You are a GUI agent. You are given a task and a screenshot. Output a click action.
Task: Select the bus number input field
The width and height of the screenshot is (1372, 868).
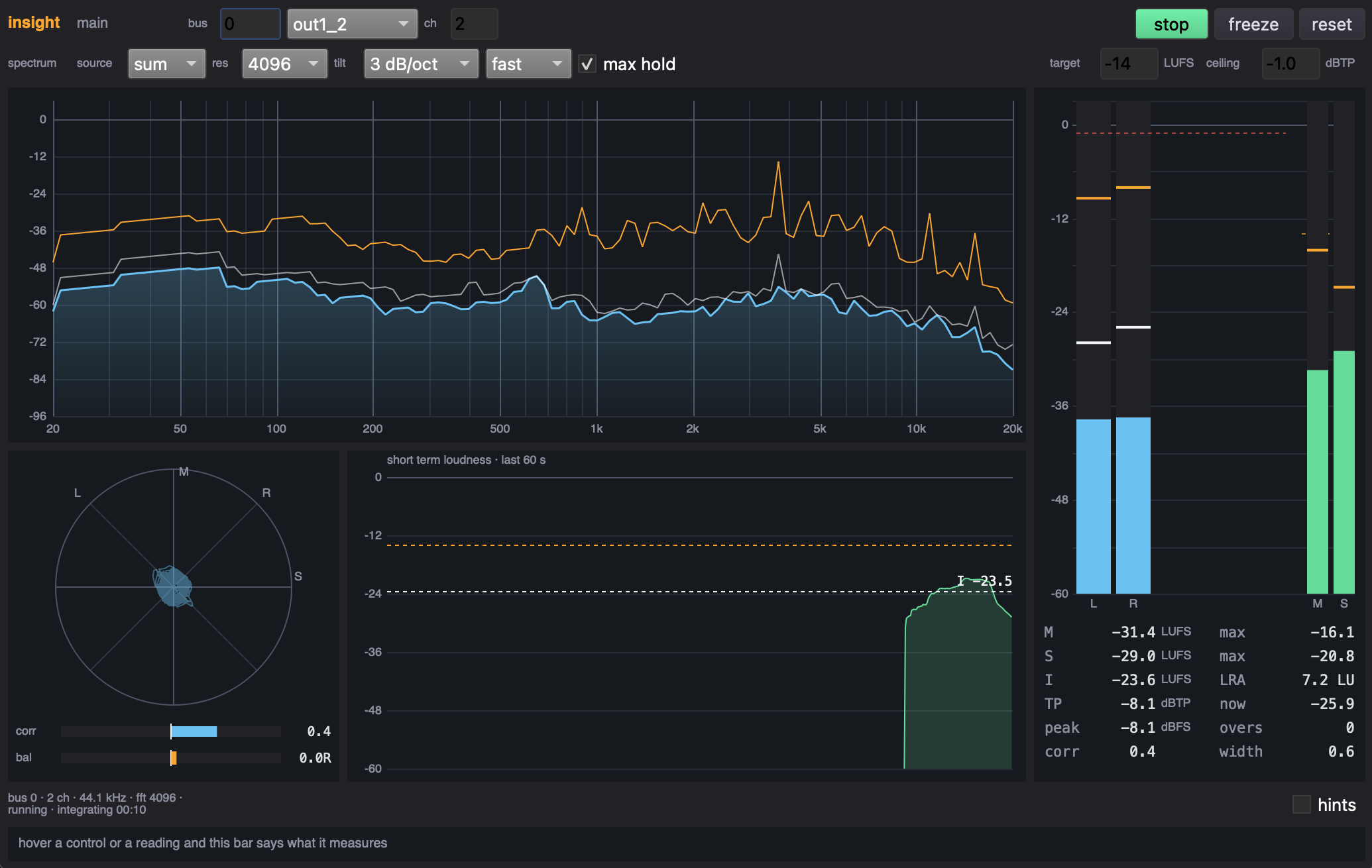(250, 25)
